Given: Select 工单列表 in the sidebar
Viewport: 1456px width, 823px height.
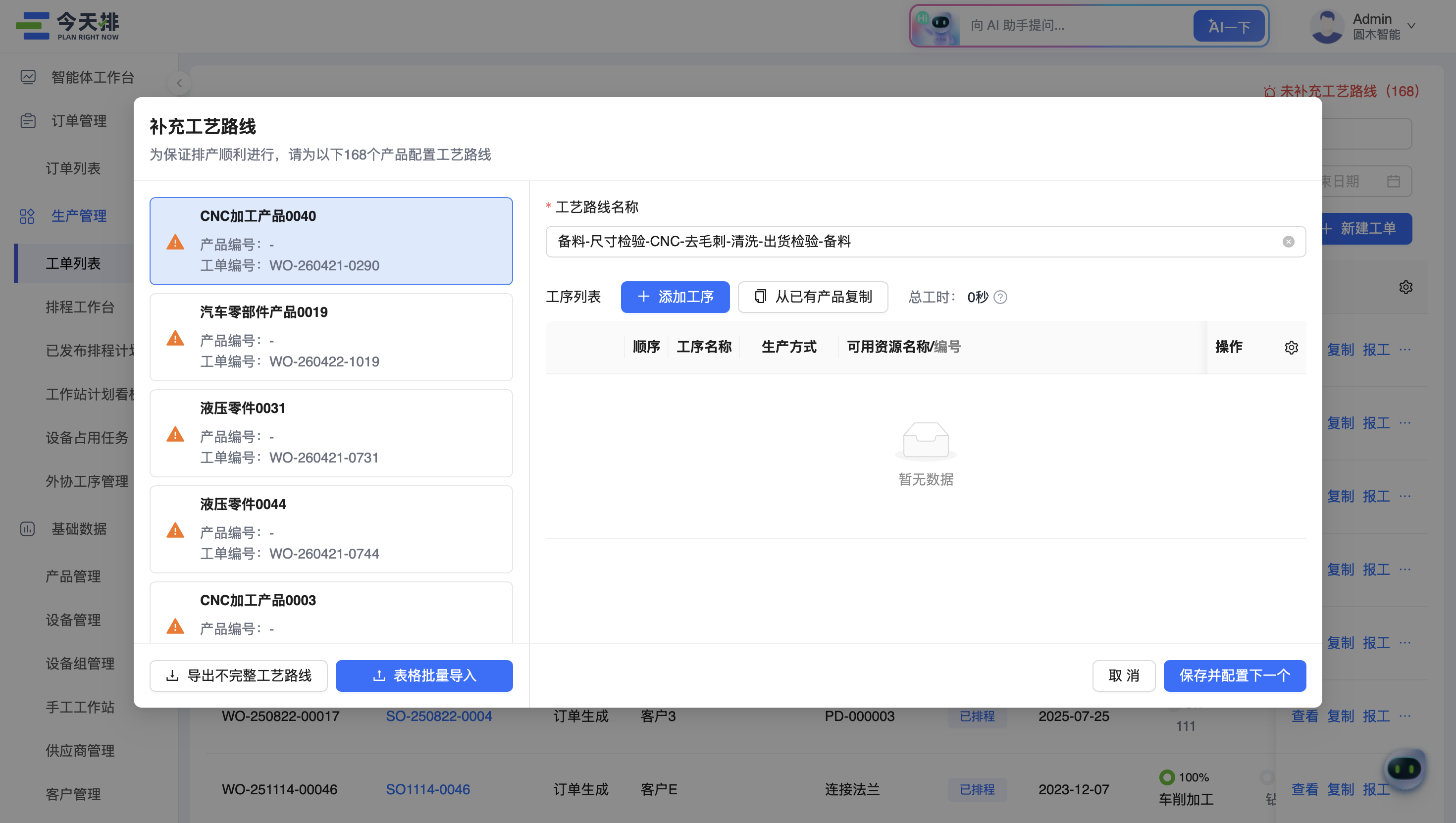Looking at the screenshot, I should [x=73, y=263].
